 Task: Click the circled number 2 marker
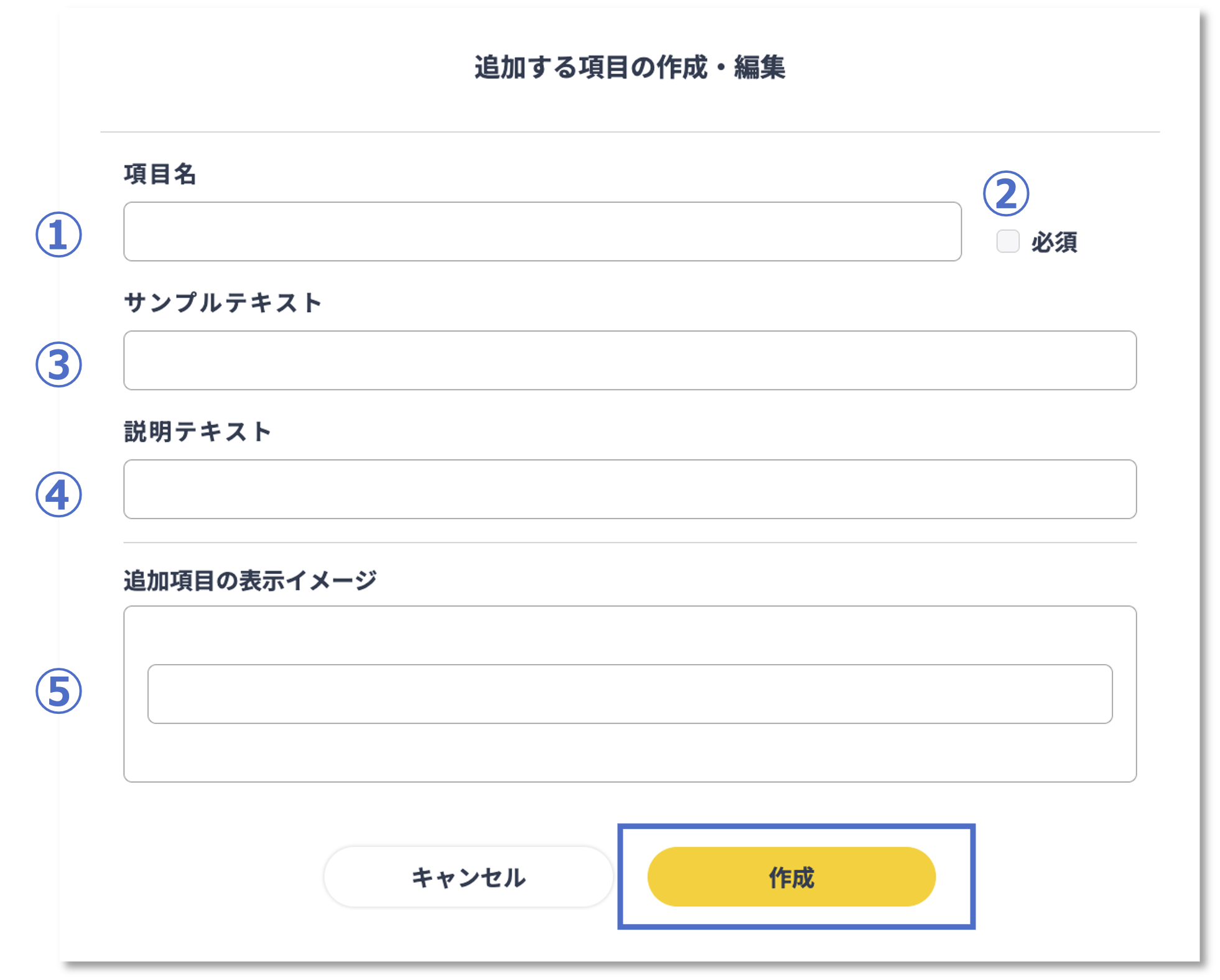tap(1006, 194)
